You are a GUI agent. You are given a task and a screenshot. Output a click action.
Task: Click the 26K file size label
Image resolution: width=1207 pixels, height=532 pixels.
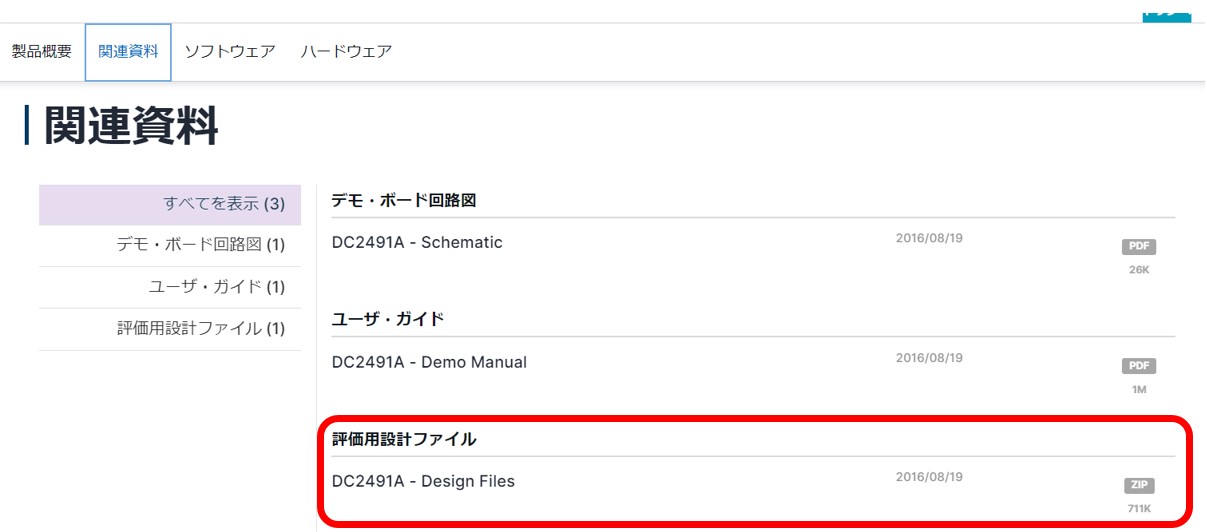1138,270
